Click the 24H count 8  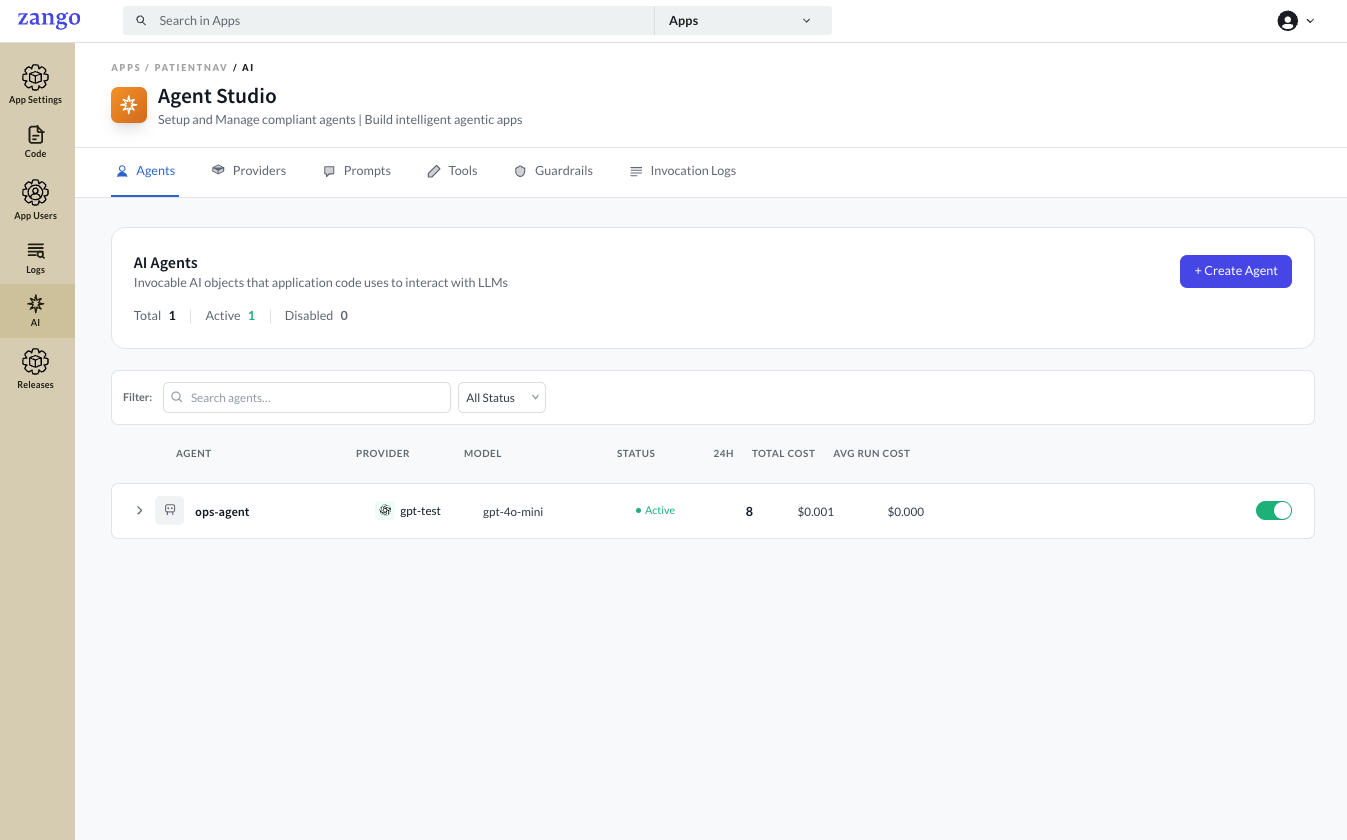[749, 511]
